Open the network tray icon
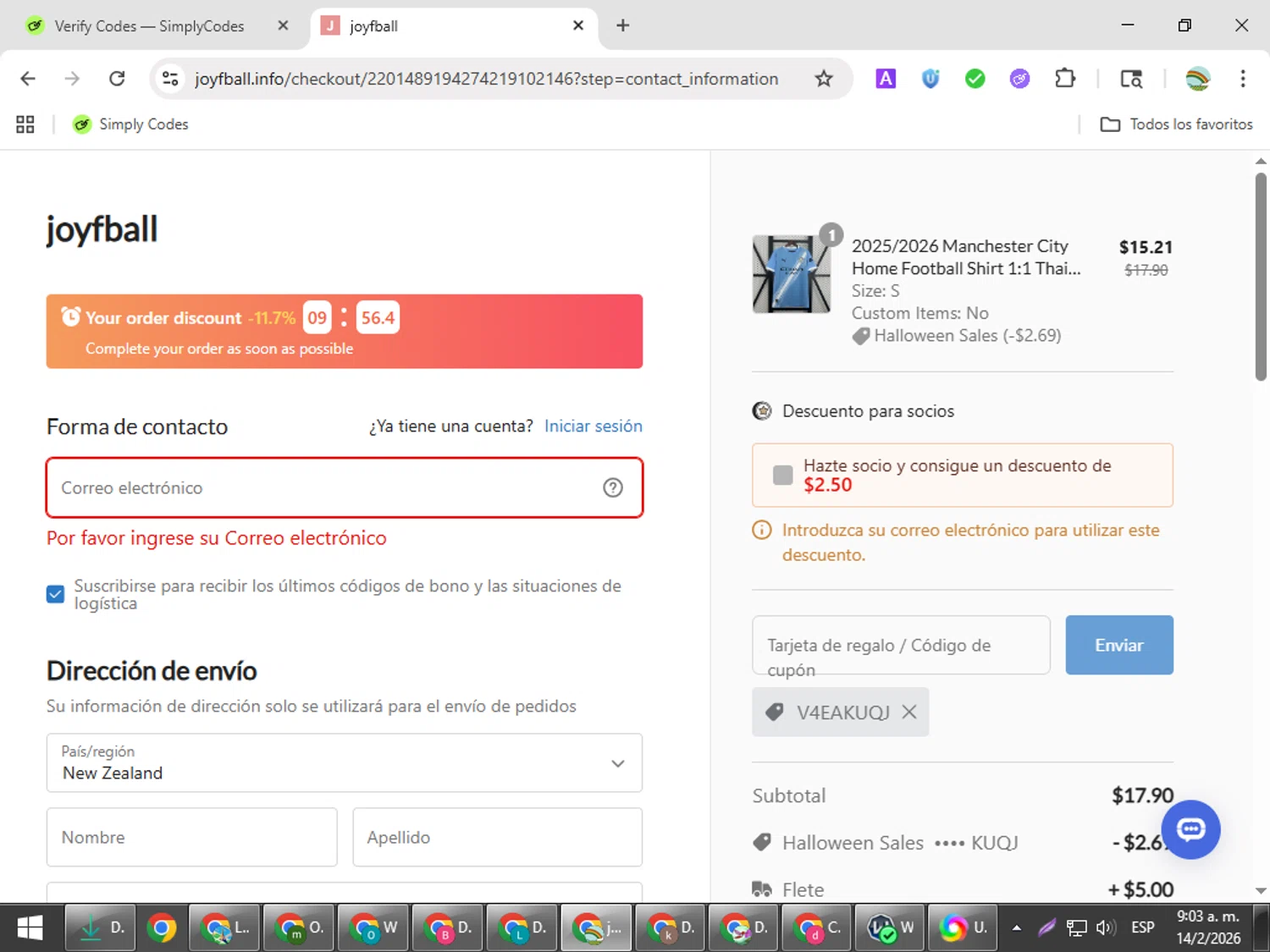The width and height of the screenshot is (1270, 952). click(1076, 927)
